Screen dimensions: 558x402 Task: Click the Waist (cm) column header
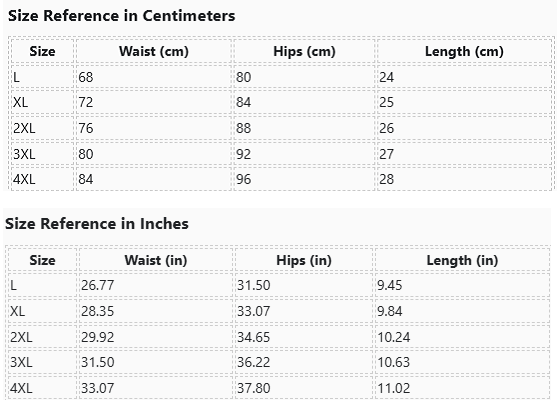[x=154, y=52]
